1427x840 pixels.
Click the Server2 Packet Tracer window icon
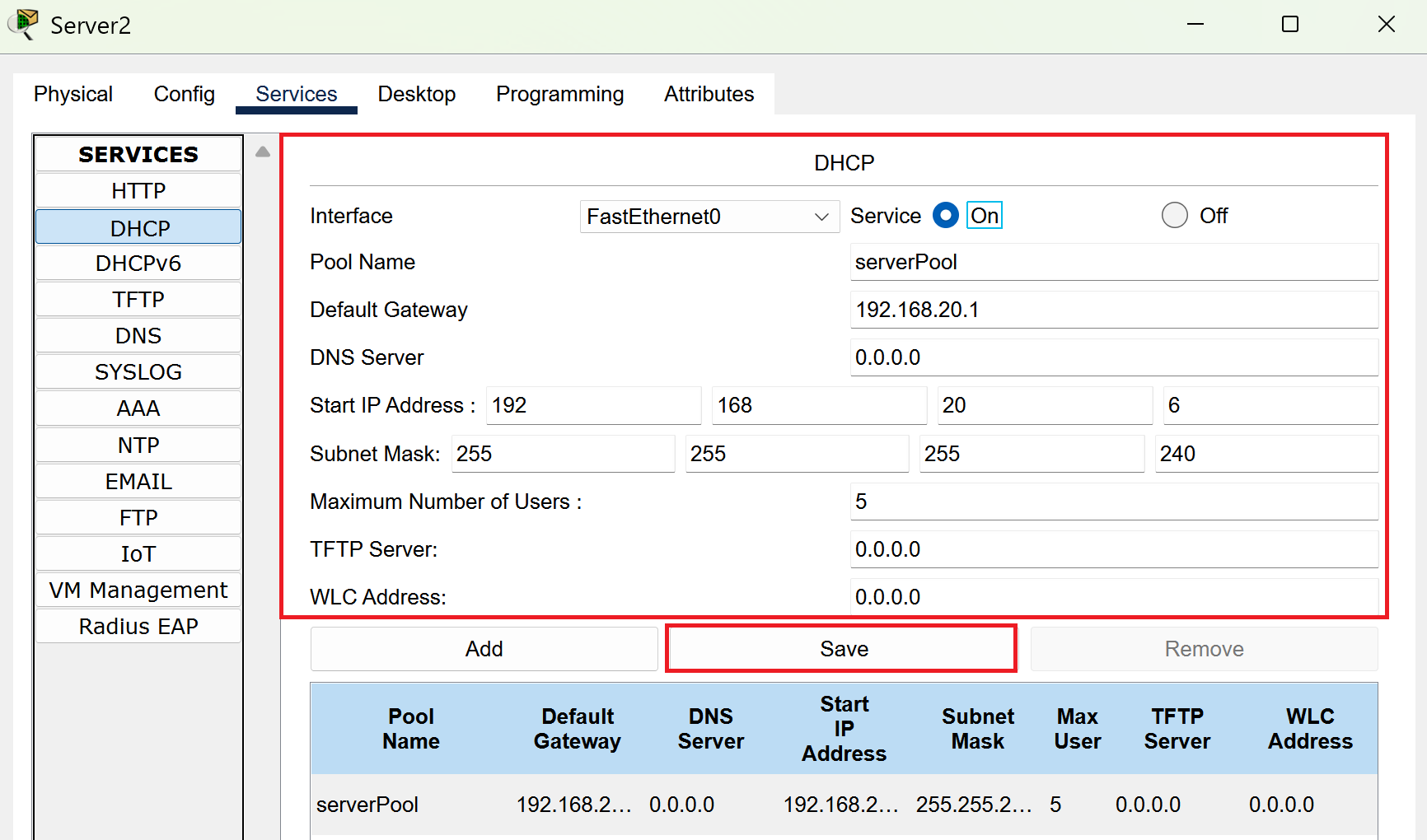(24, 25)
